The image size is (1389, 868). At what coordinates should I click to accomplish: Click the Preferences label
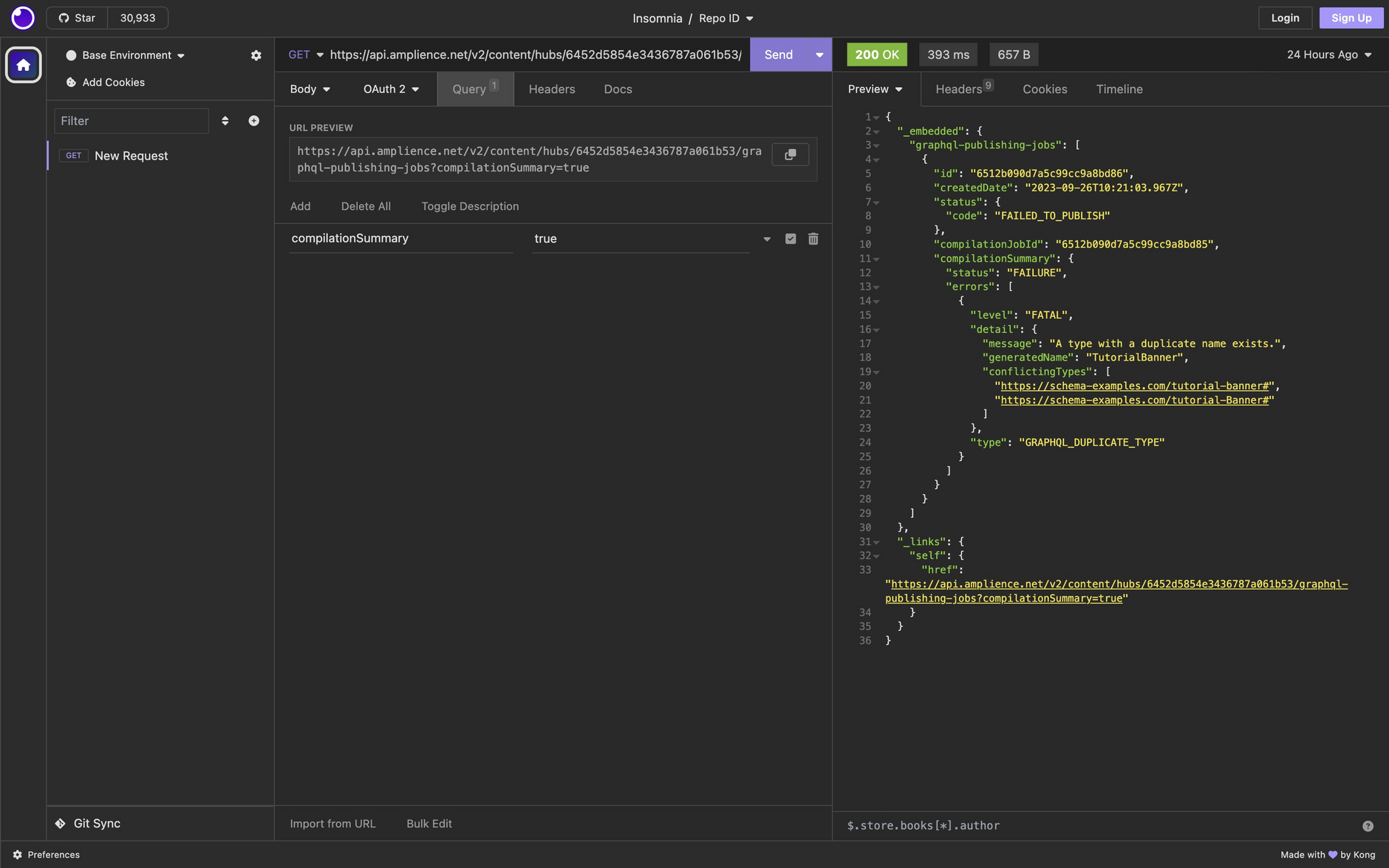pyautogui.click(x=53, y=855)
